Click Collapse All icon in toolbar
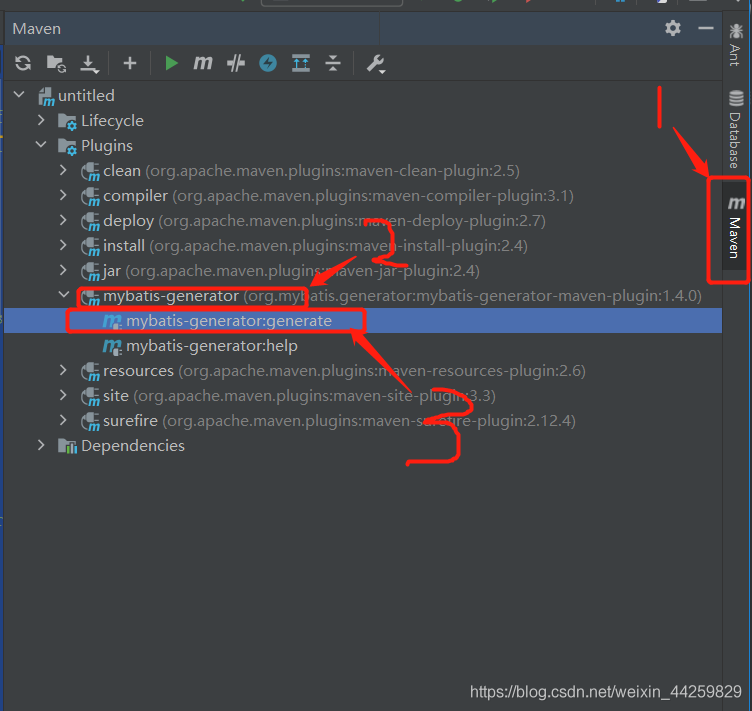The width and height of the screenshot is (752, 711). pyautogui.click(x=333, y=63)
